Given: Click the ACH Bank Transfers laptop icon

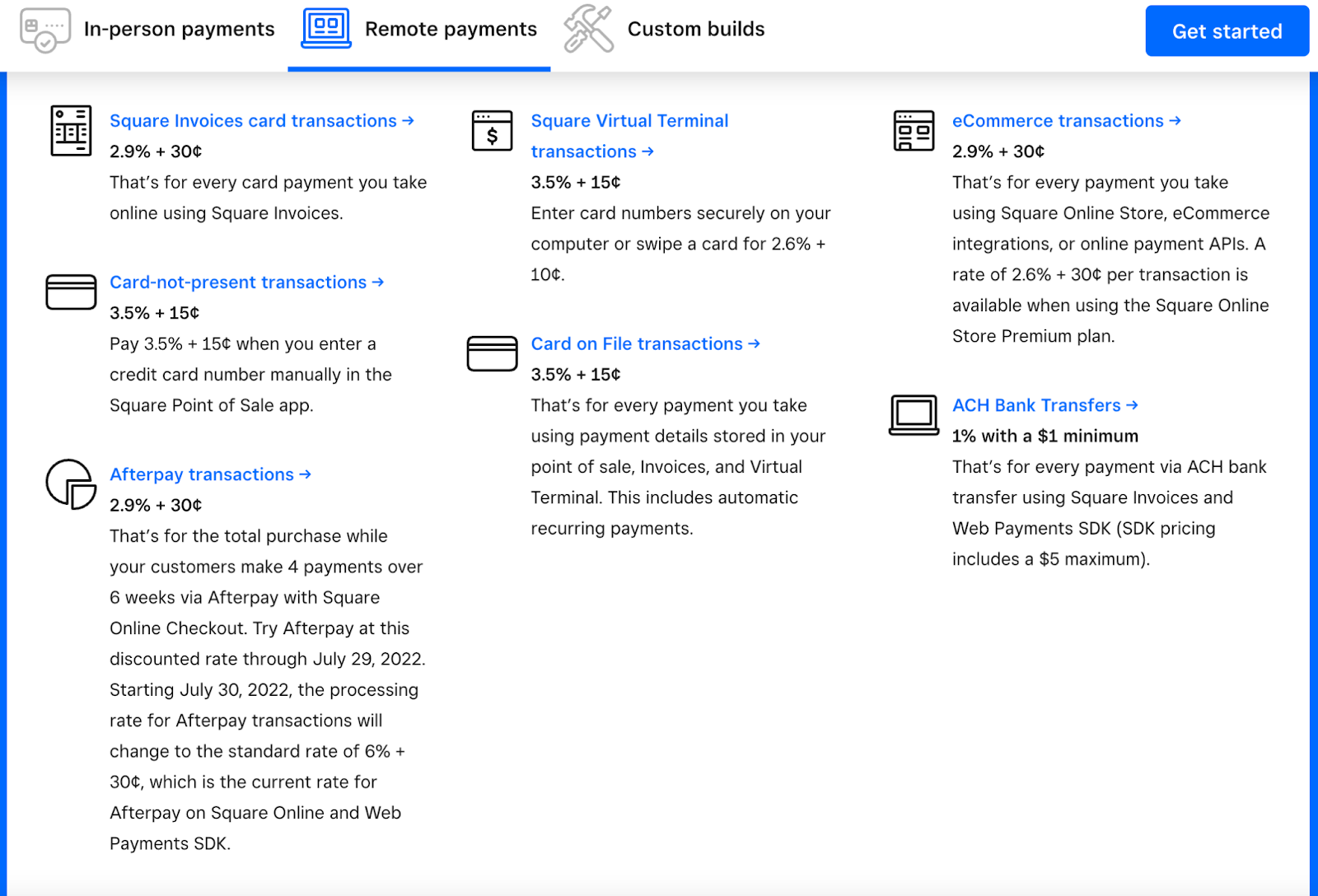Looking at the screenshot, I should (914, 414).
